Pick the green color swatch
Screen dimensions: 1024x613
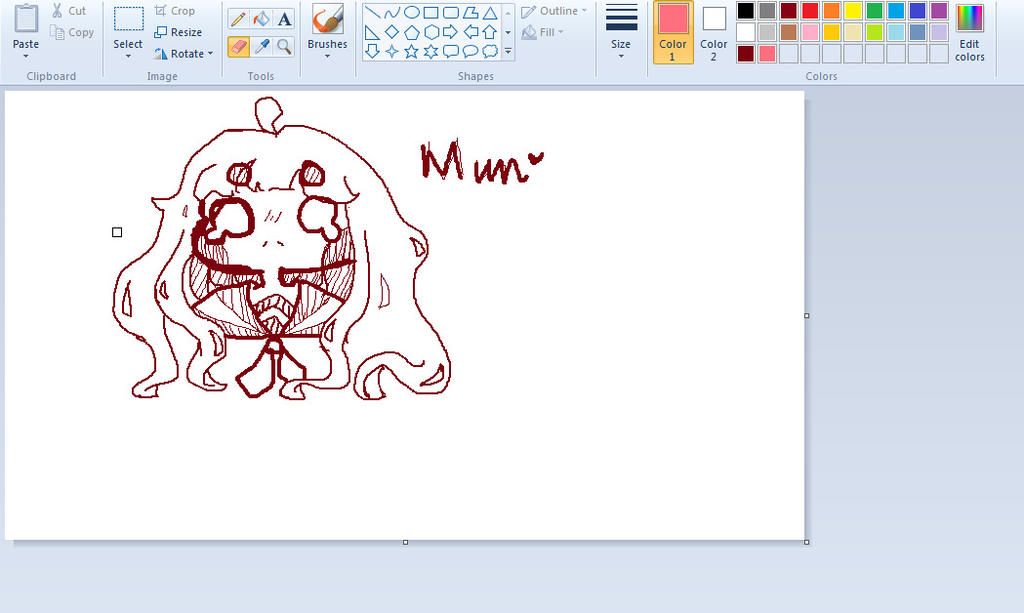pos(874,10)
